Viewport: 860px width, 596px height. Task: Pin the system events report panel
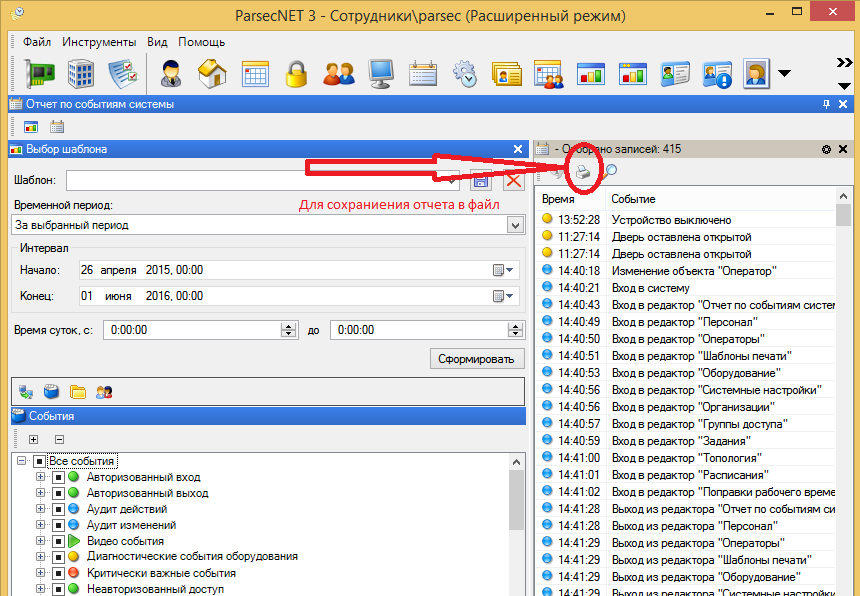point(826,104)
